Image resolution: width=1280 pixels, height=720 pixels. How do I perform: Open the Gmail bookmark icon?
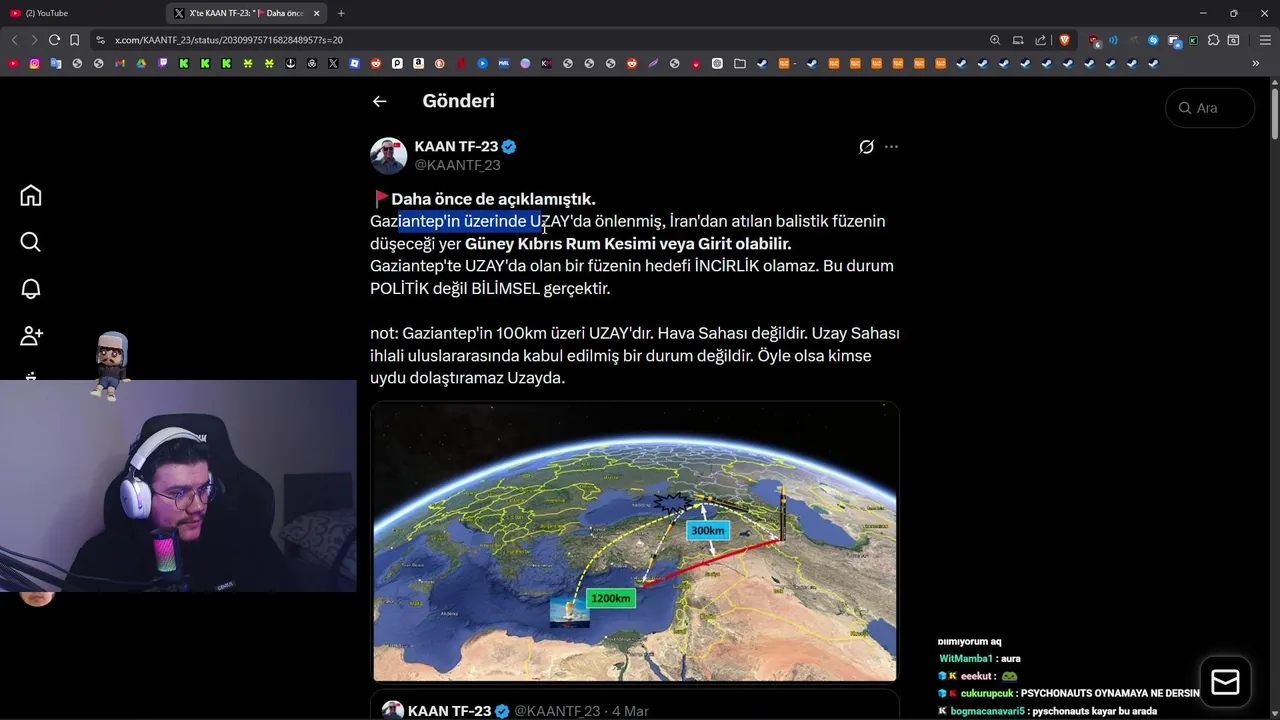pyautogui.click(x=119, y=63)
